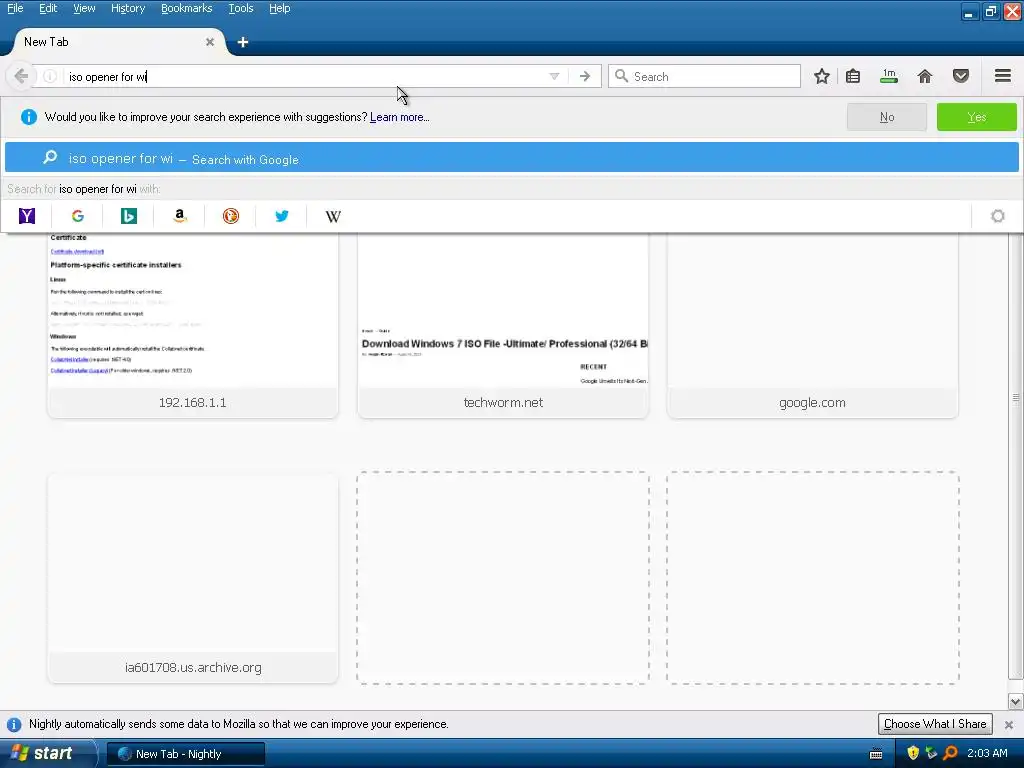Close the New Tab tab
1024x768 pixels.
pyautogui.click(x=210, y=42)
